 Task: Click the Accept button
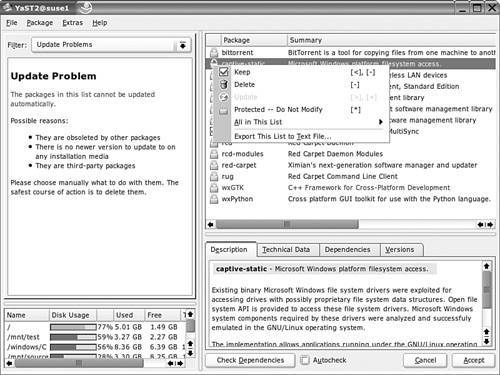coord(474,360)
